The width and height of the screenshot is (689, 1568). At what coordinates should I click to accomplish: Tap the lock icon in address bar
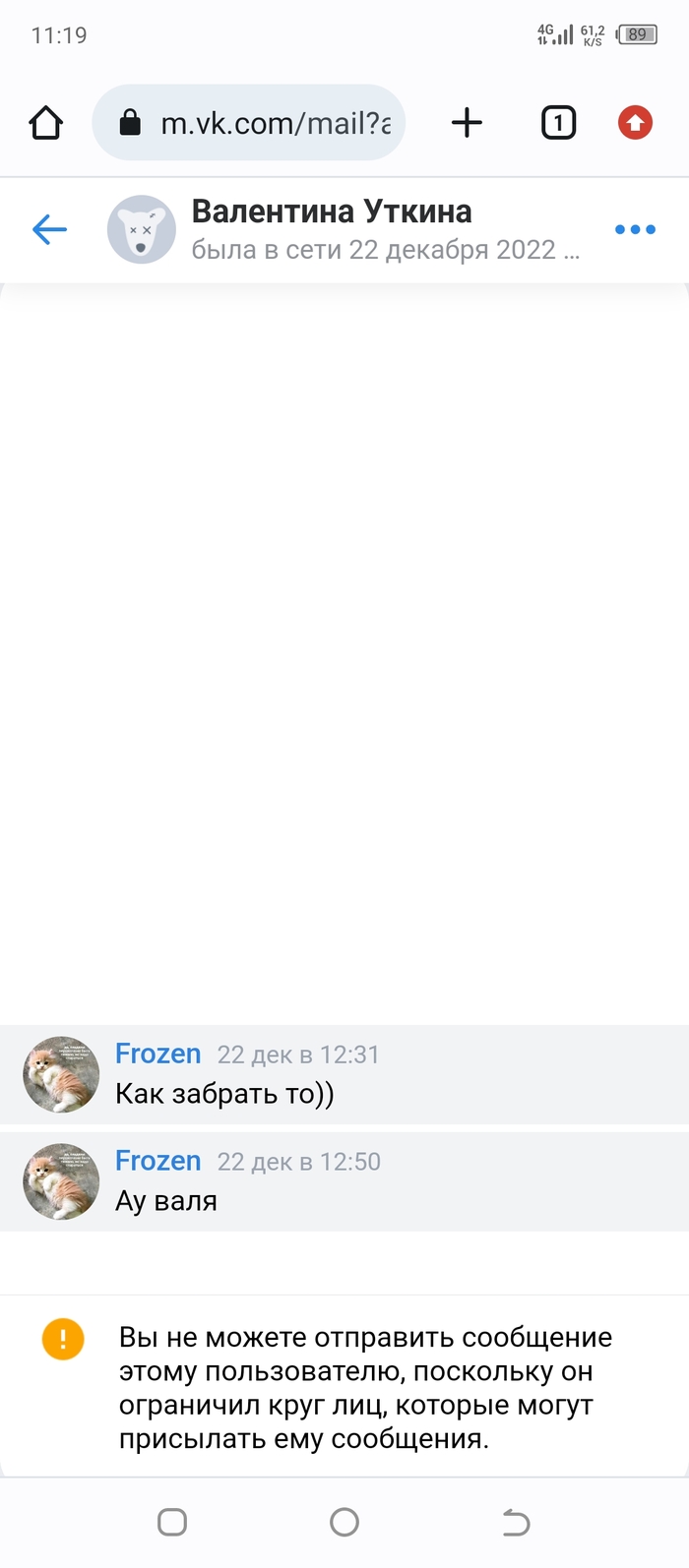130,123
